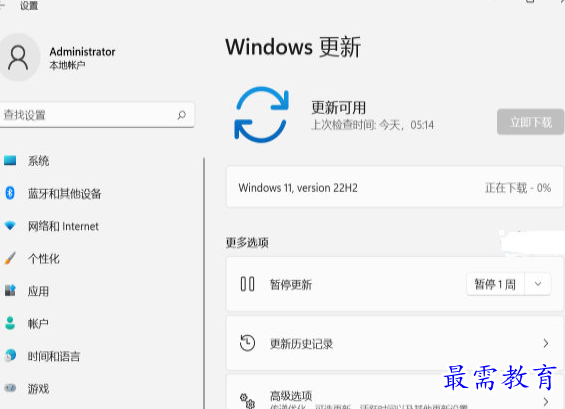Image resolution: width=565 pixels, height=409 pixels.
Task: Click the 更新历史记录 label
Action: (301, 344)
